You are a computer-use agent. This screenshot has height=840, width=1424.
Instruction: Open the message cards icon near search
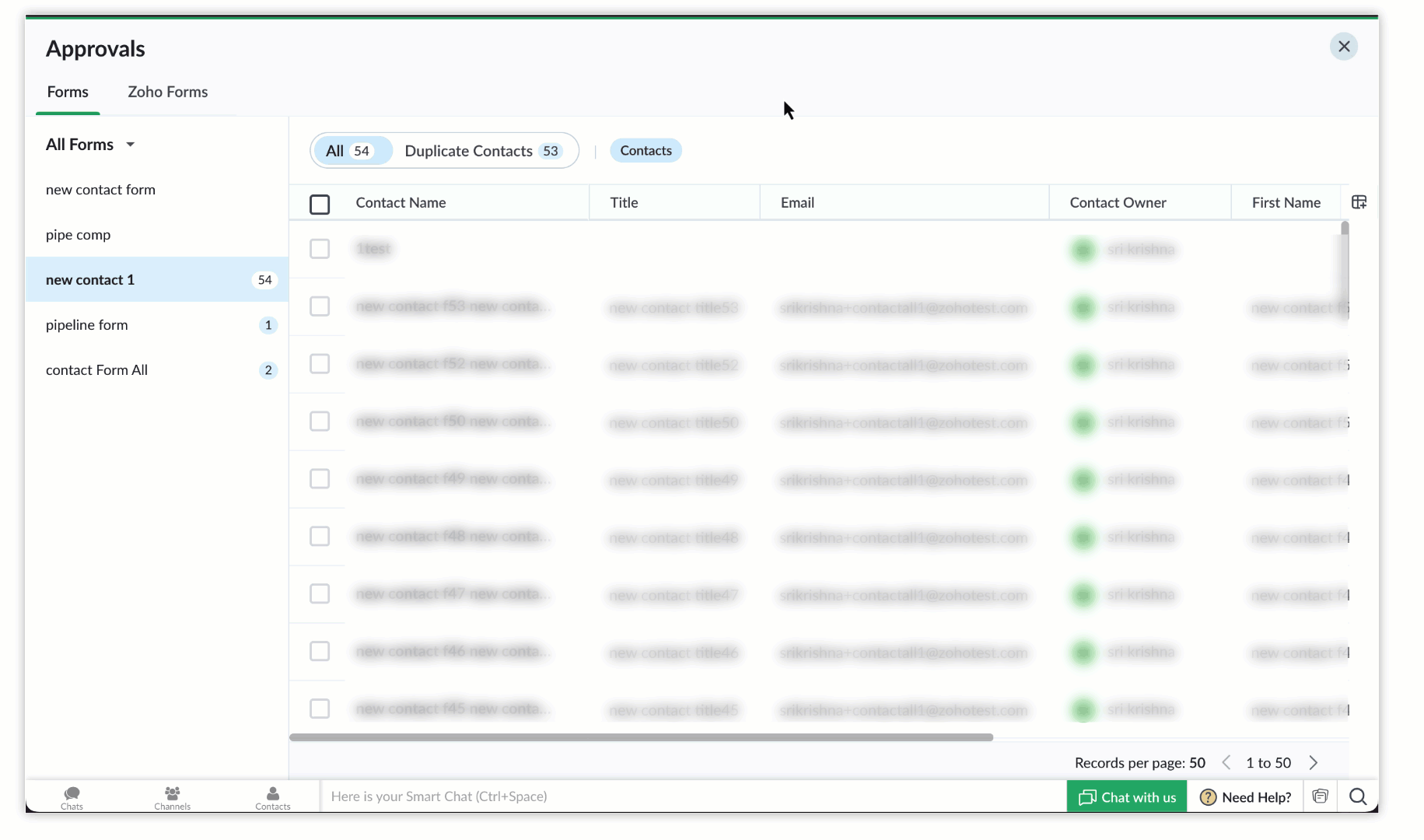coord(1320,796)
